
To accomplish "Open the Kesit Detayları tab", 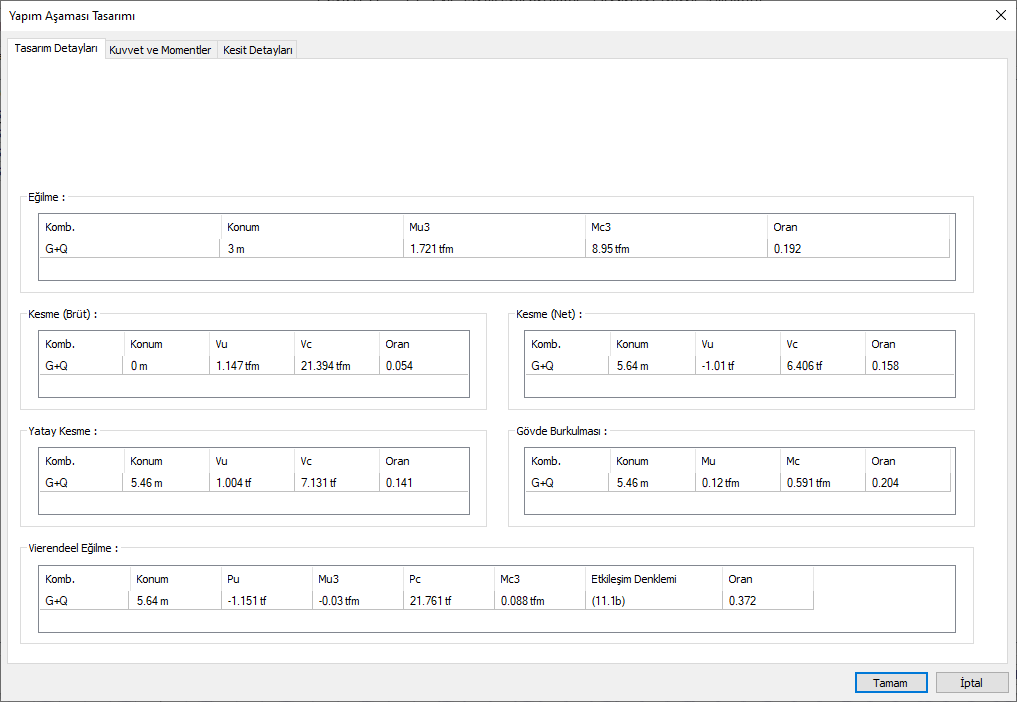I will (x=257, y=50).
